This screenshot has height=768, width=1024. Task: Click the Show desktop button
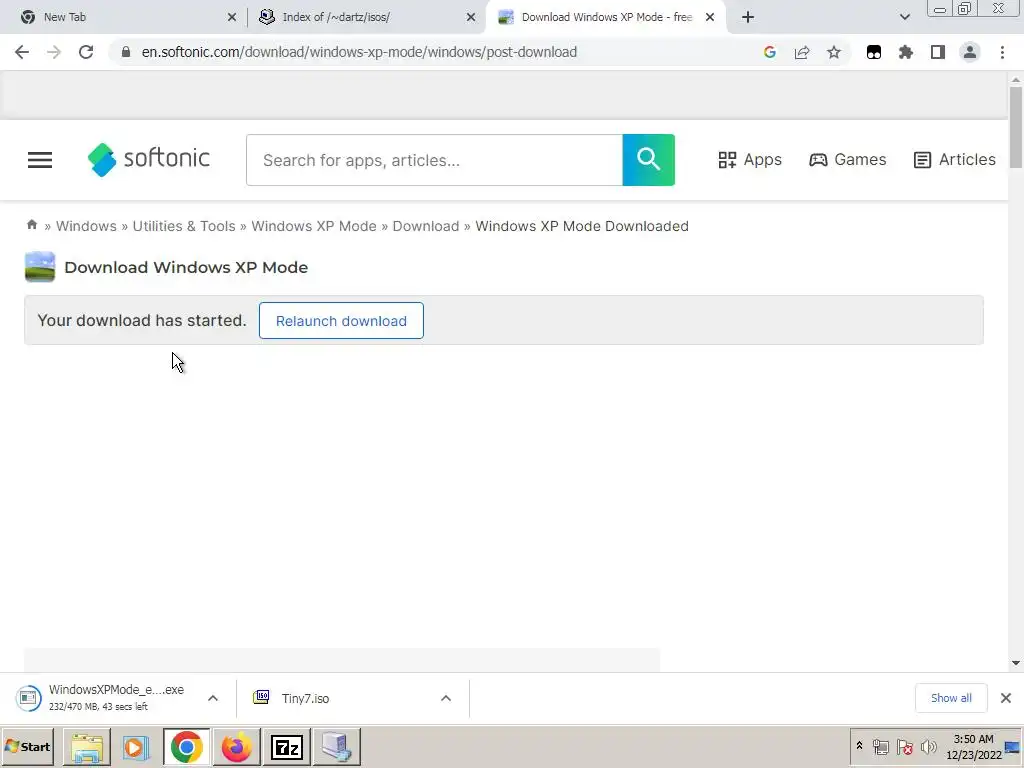click(1014, 747)
